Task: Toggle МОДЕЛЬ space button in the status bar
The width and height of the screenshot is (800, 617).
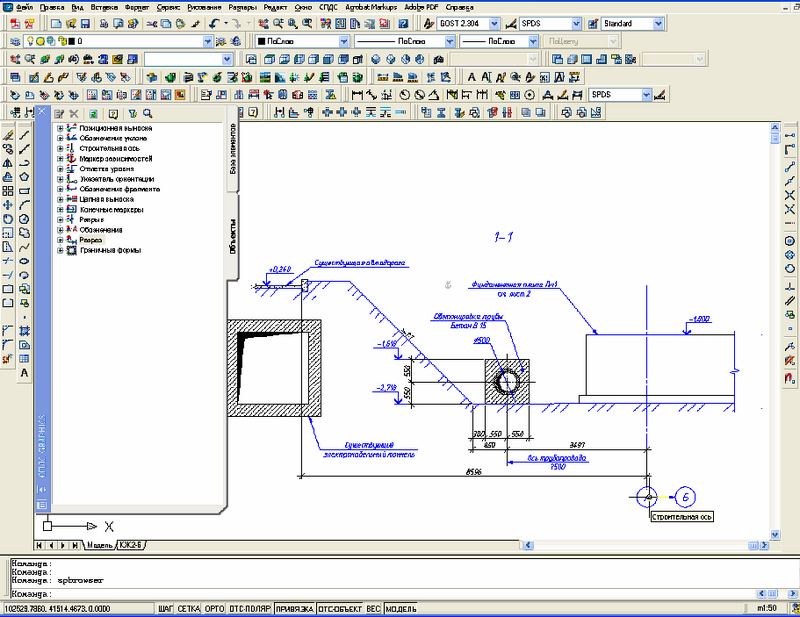Action: point(401,608)
